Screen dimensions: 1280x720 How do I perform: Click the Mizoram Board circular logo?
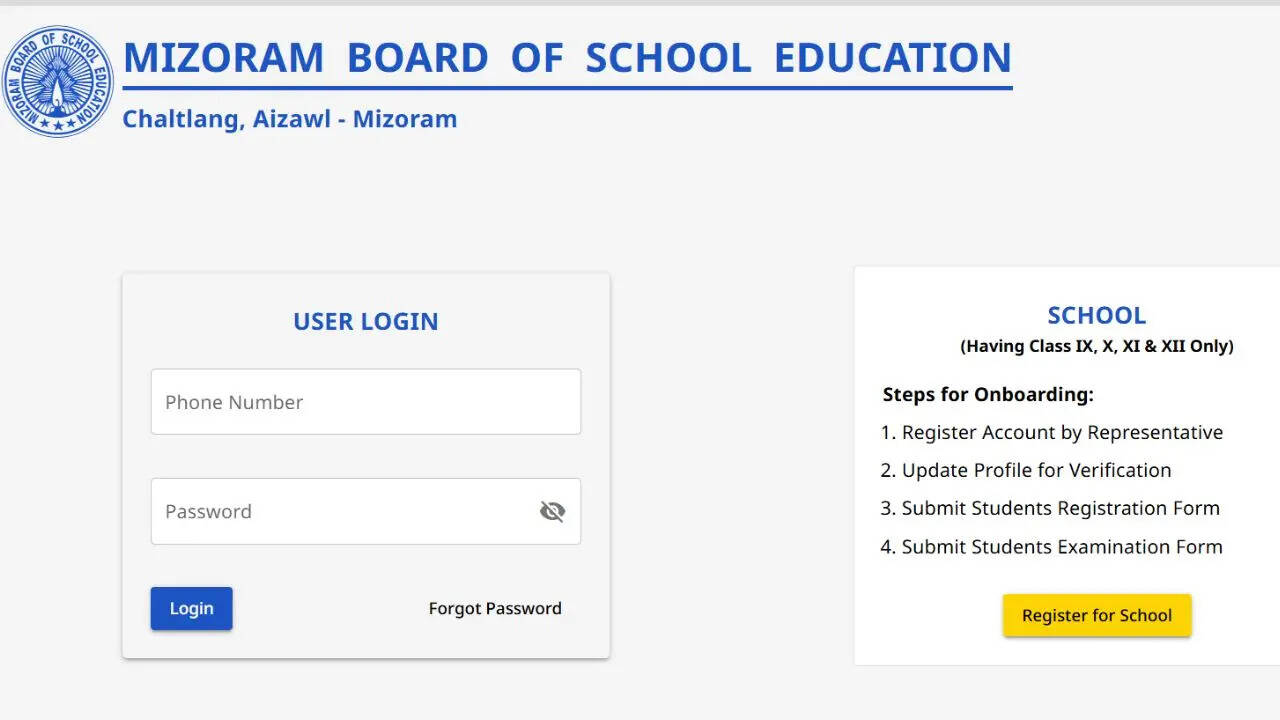(x=58, y=81)
